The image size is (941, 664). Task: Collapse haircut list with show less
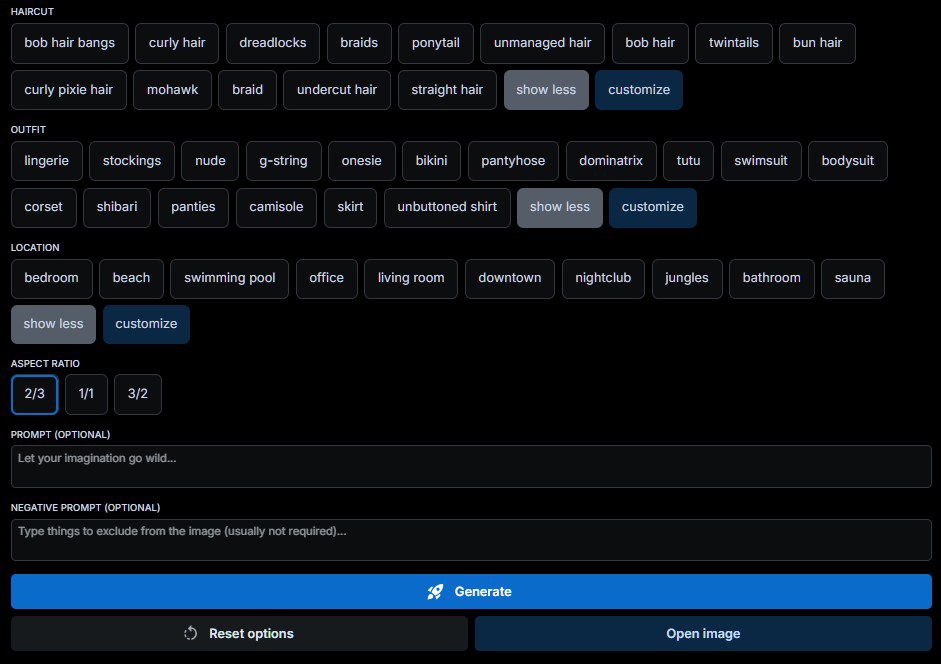pos(546,90)
